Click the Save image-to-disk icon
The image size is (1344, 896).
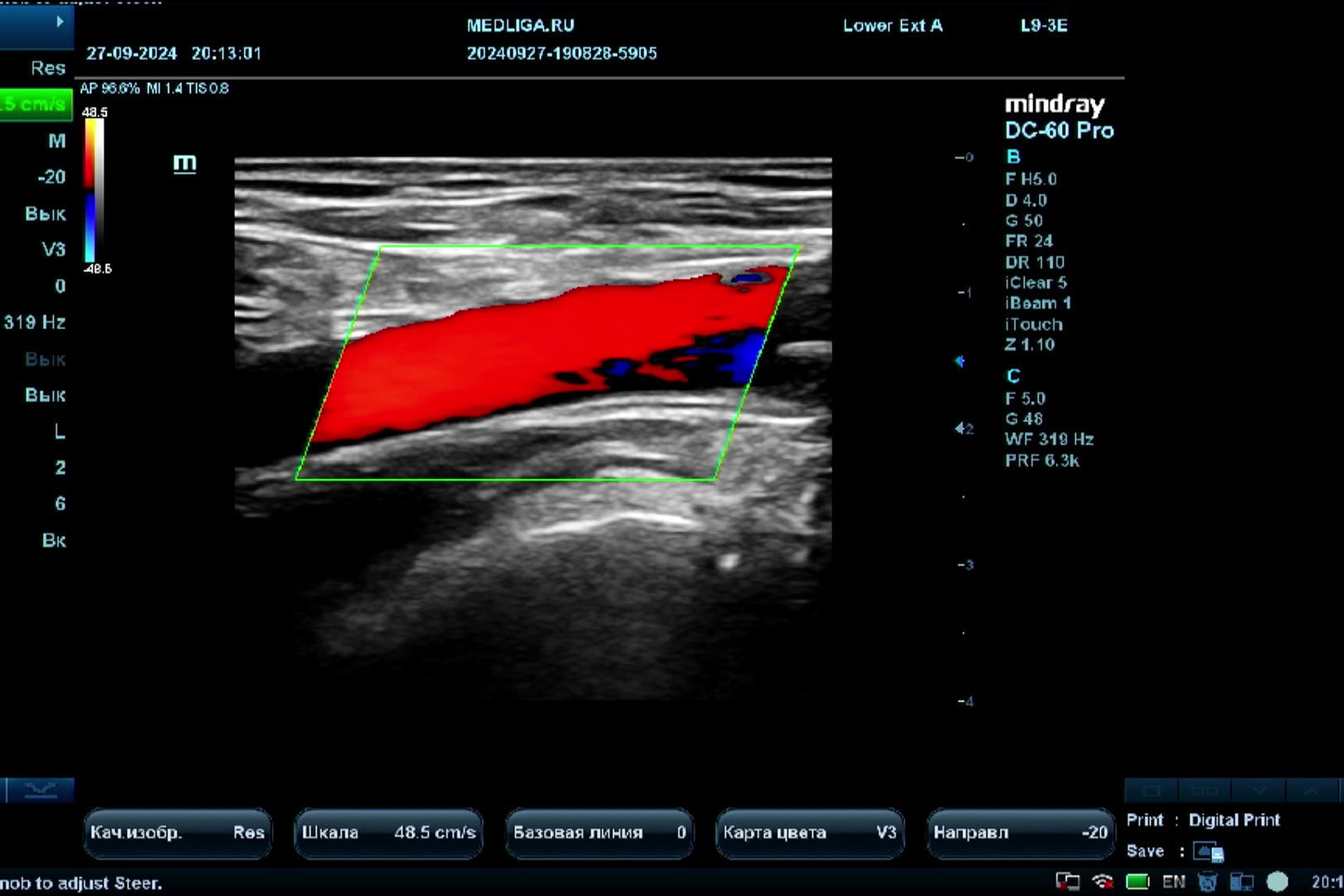click(x=1208, y=852)
